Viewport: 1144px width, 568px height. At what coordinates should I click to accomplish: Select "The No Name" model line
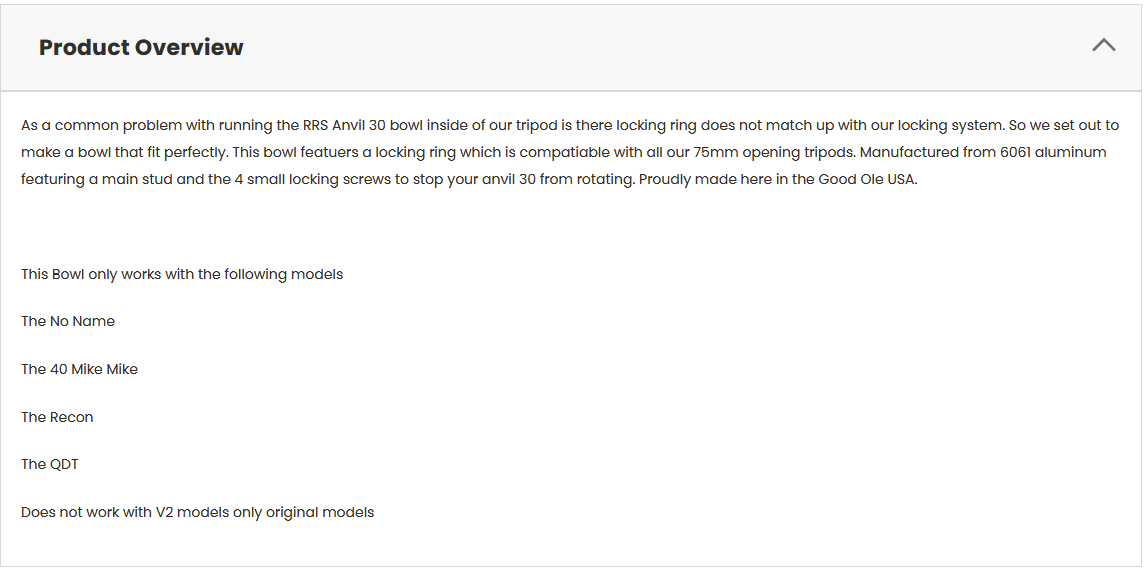[68, 322]
